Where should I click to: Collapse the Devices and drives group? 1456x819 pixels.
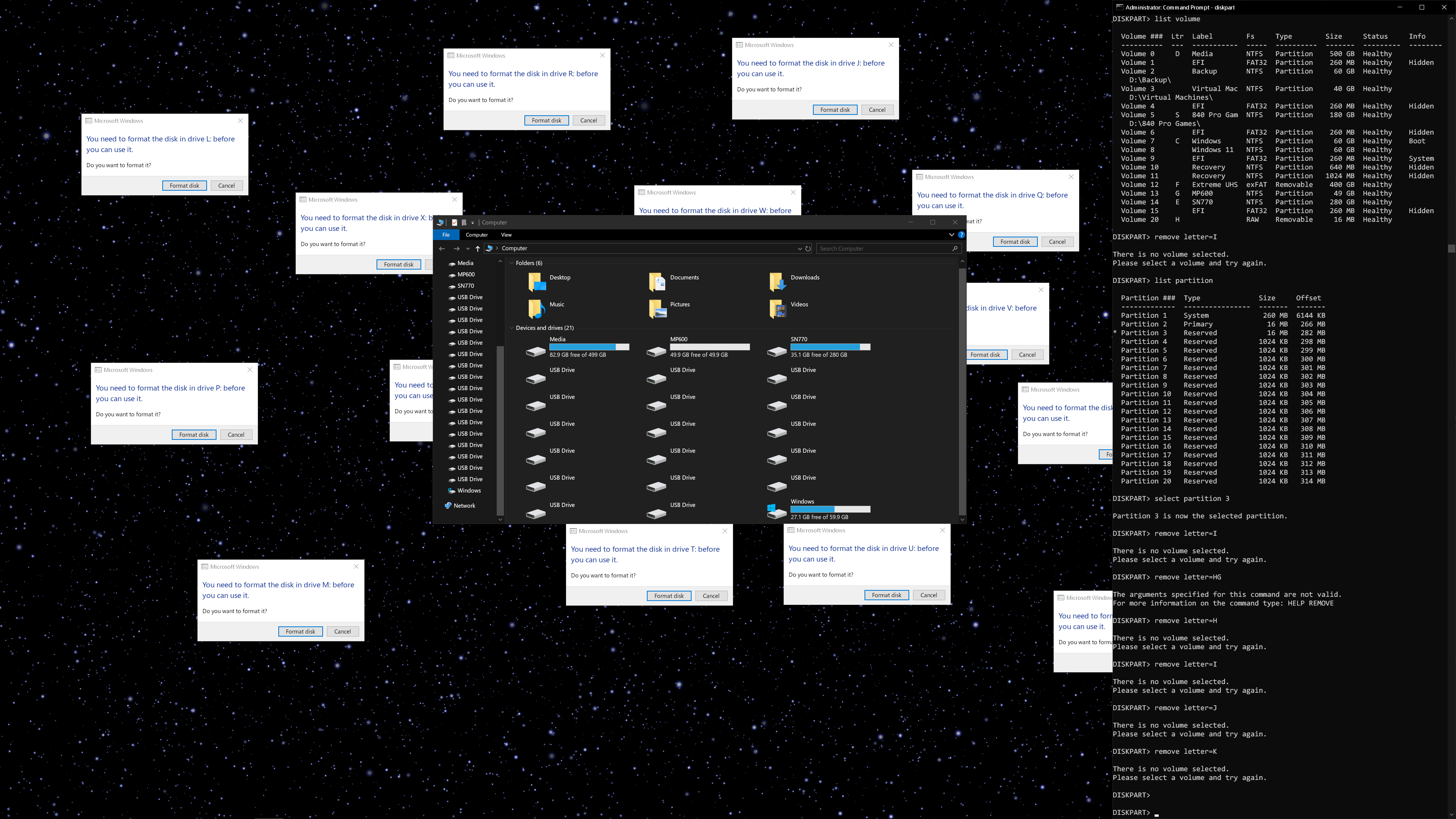511,328
